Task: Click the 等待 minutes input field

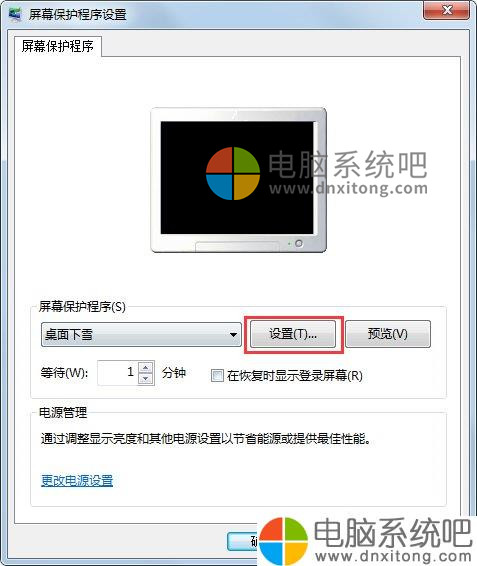Action: click(x=118, y=373)
